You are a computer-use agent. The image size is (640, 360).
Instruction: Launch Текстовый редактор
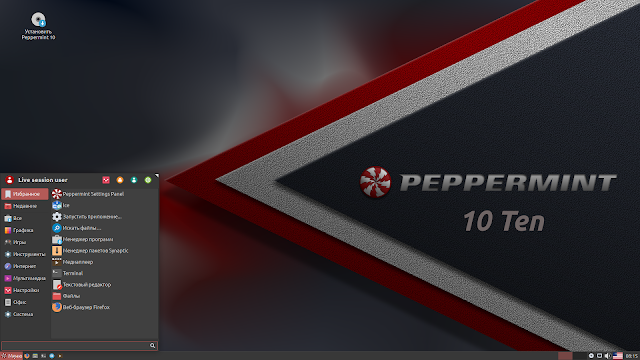pos(104,284)
